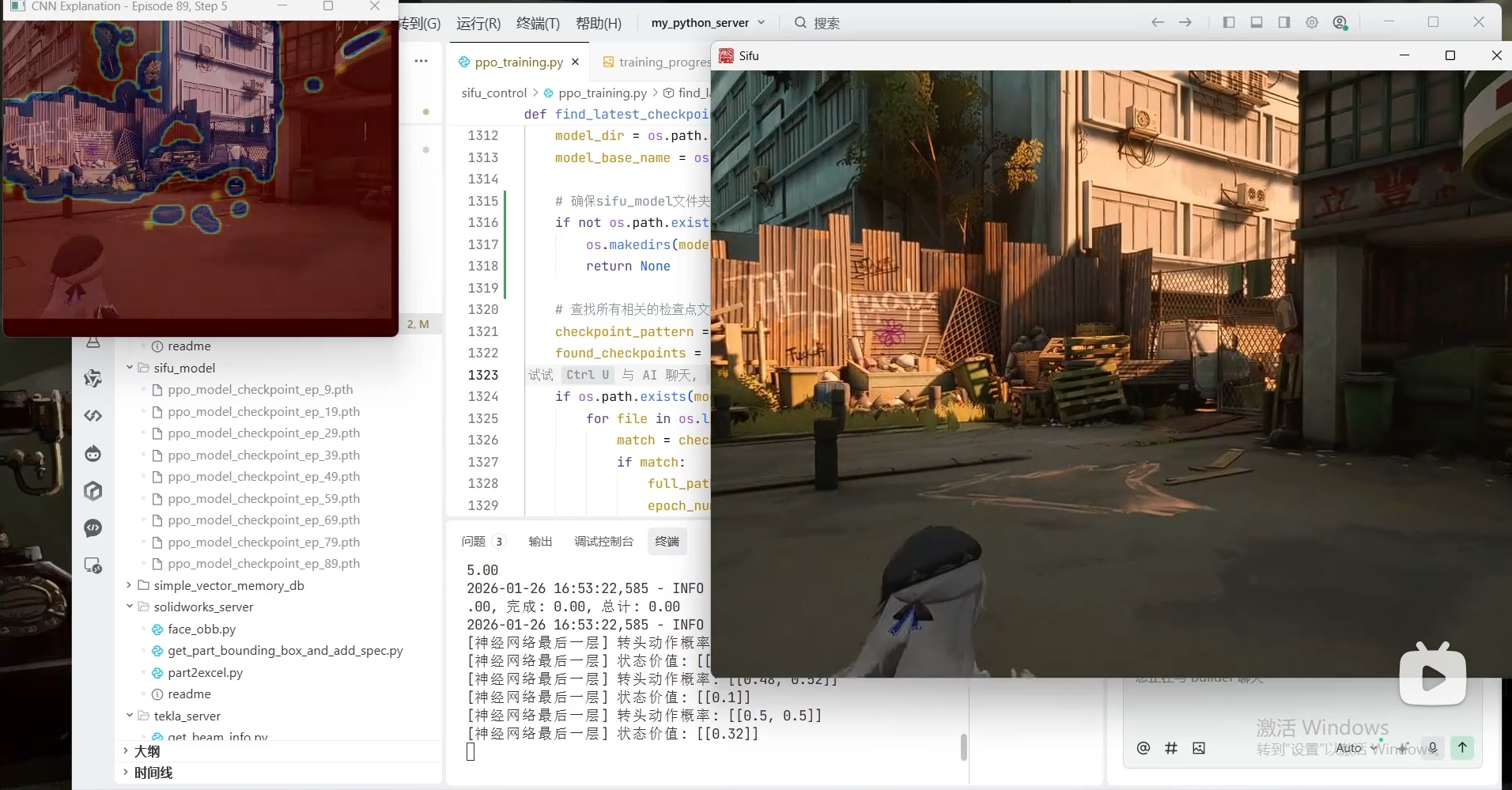Switch to the training_progress tab

664,62
